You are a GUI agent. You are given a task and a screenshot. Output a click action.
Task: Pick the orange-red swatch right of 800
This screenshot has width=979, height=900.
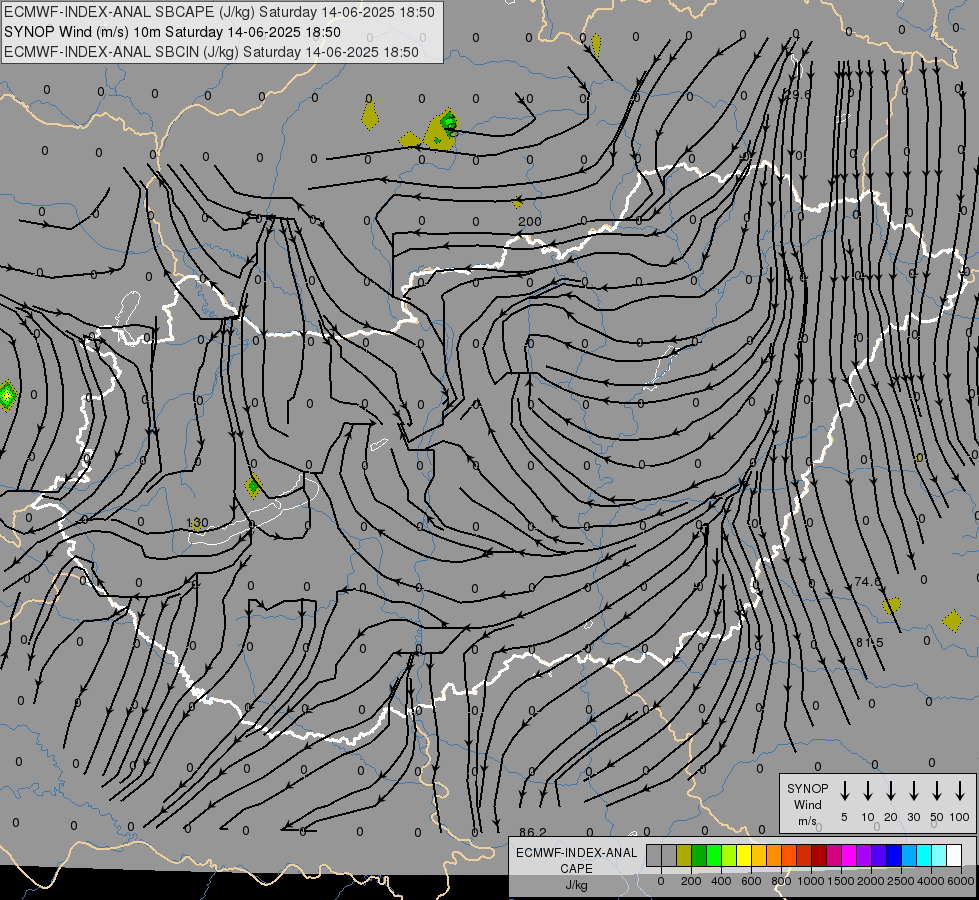point(789,855)
